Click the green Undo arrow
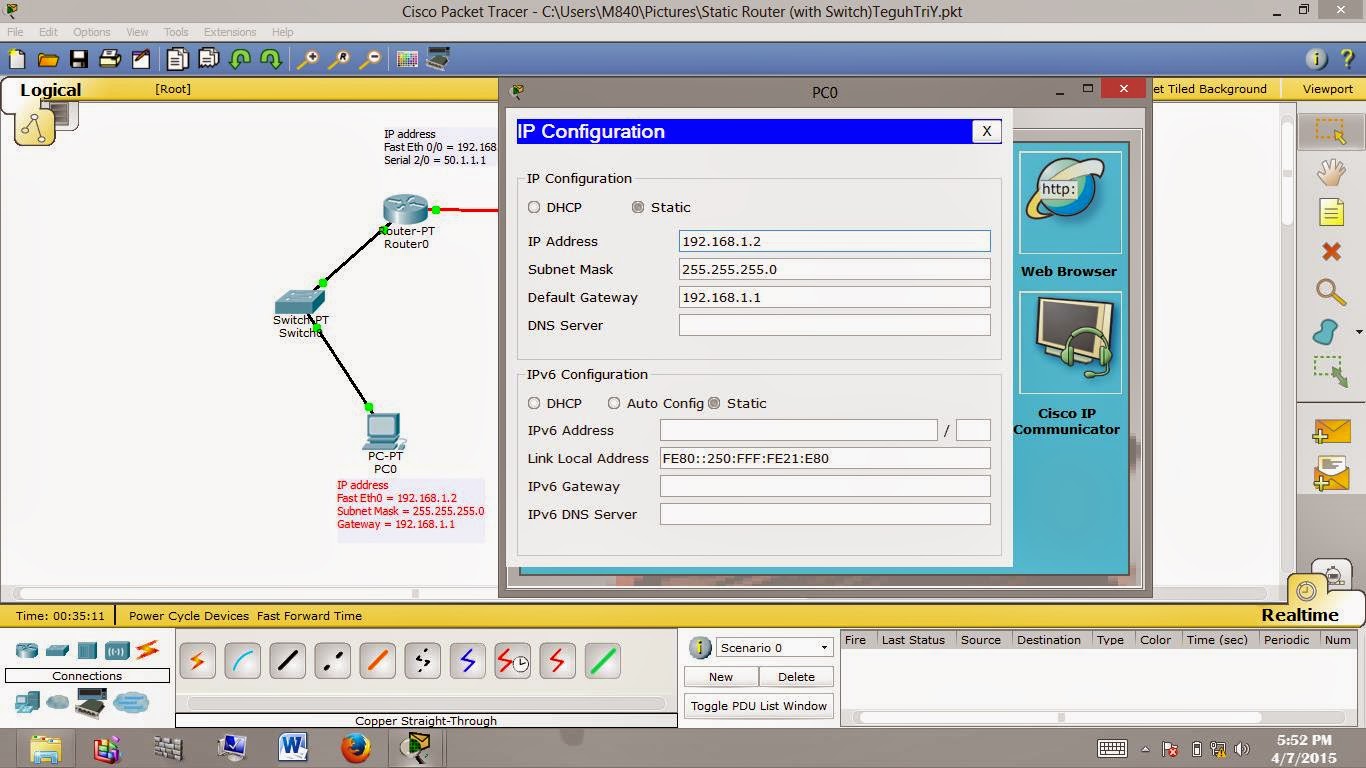 pyautogui.click(x=240, y=59)
